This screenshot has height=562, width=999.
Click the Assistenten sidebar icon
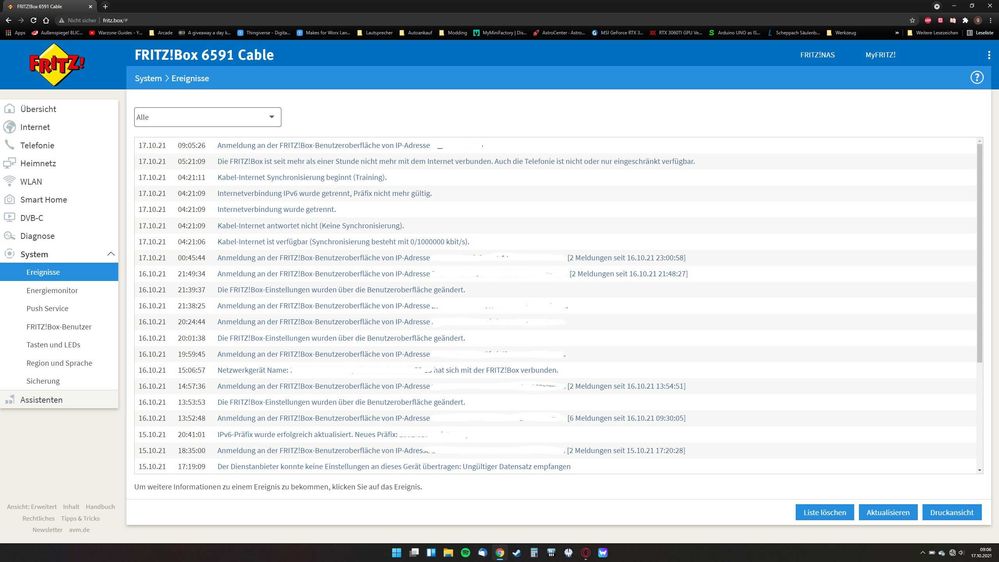pyautogui.click(x=10, y=400)
